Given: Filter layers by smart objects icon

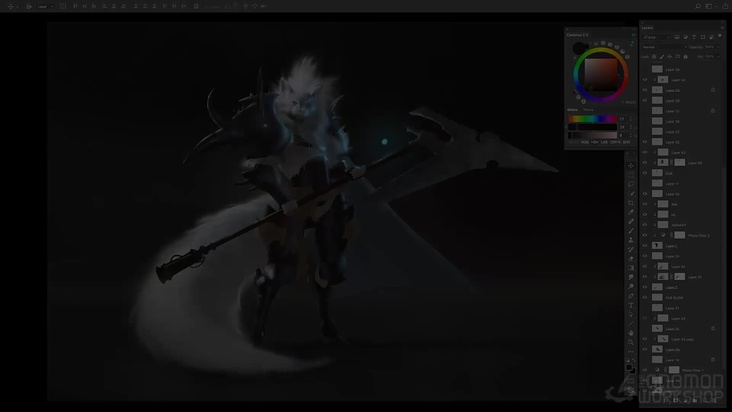Looking at the screenshot, I should pos(711,37).
